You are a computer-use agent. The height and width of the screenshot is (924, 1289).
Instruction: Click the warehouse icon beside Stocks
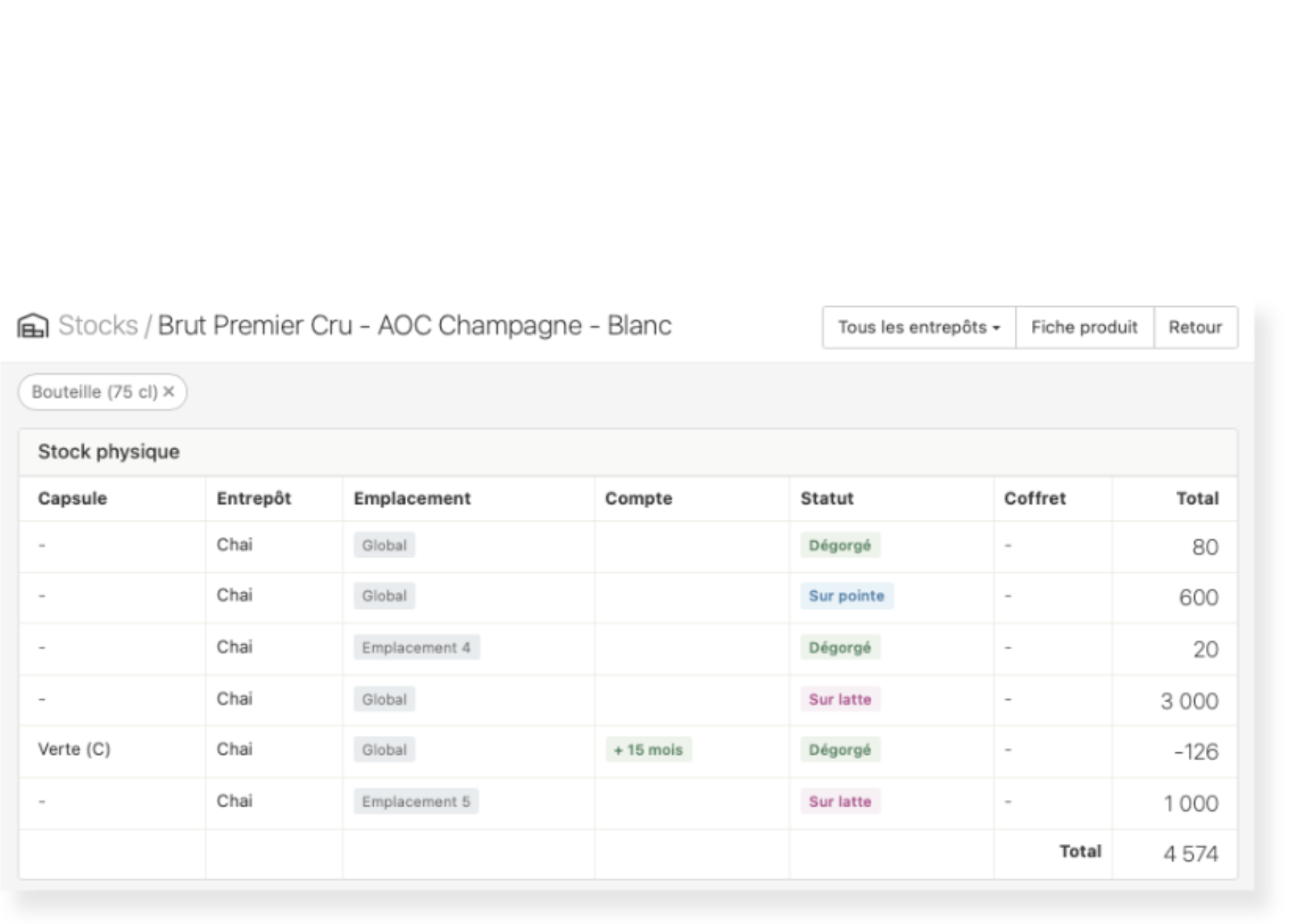pyautogui.click(x=33, y=326)
